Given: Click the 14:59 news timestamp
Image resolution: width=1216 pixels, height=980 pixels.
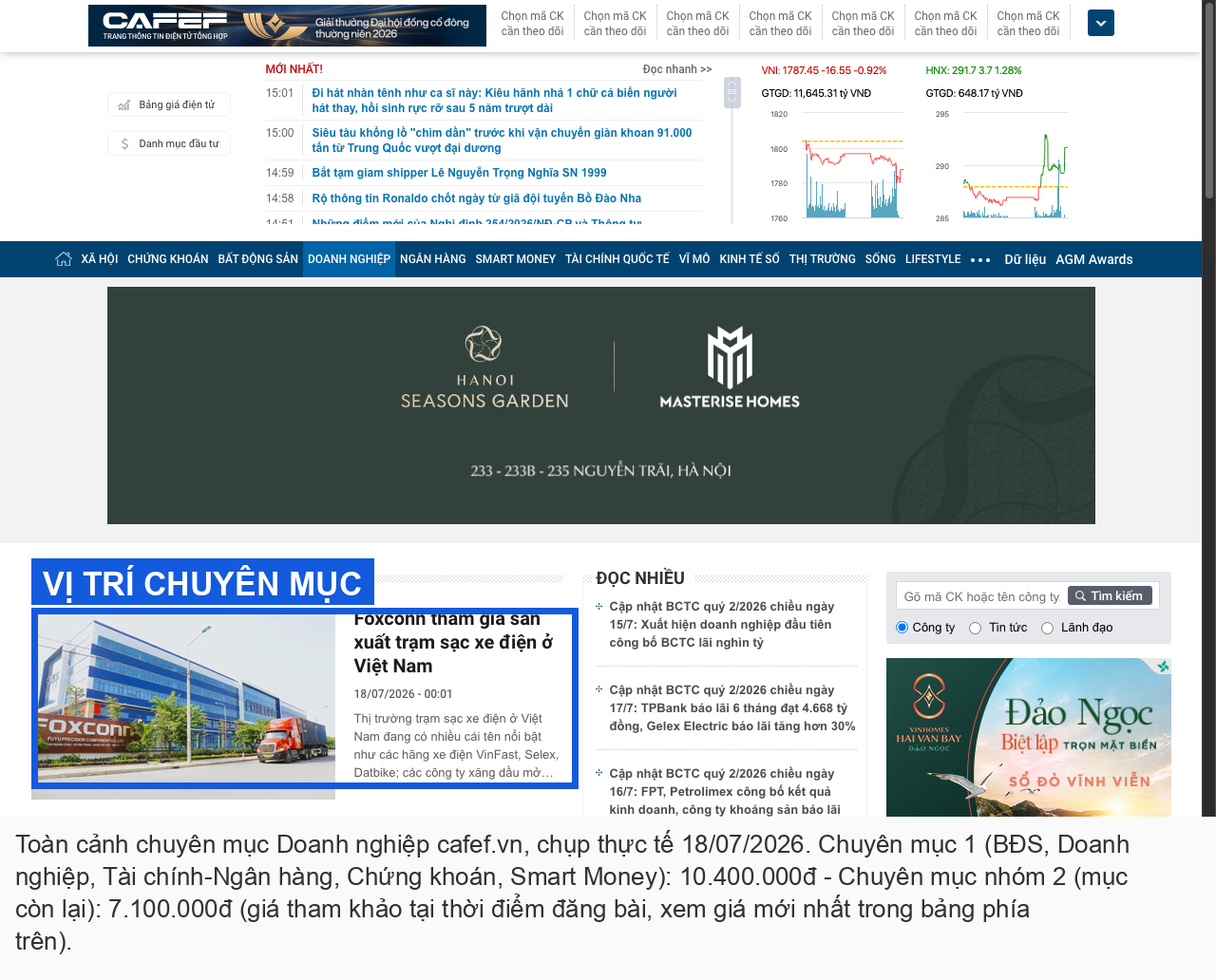Looking at the screenshot, I should [280, 173].
